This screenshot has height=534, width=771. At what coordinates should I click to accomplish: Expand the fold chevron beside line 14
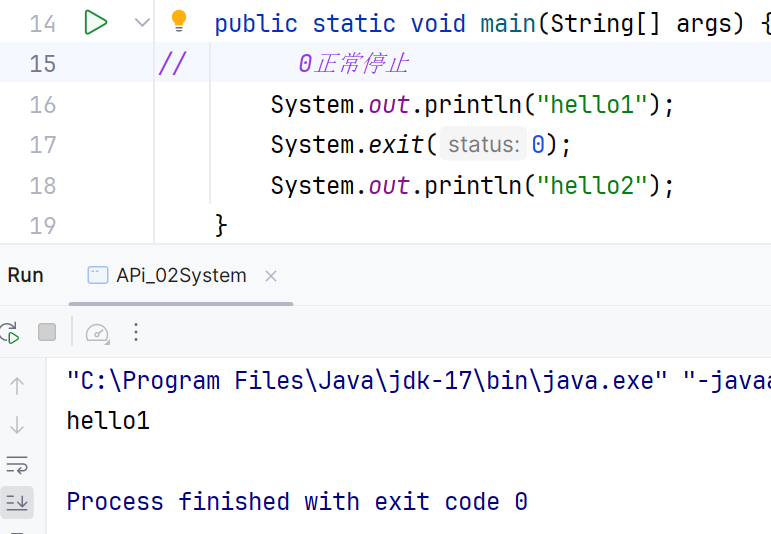[x=142, y=23]
